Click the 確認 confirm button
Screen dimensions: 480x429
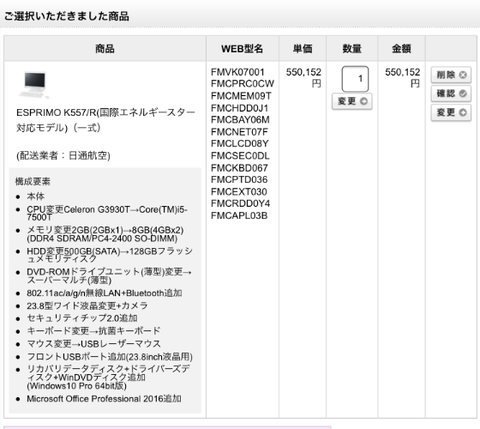tap(451, 94)
